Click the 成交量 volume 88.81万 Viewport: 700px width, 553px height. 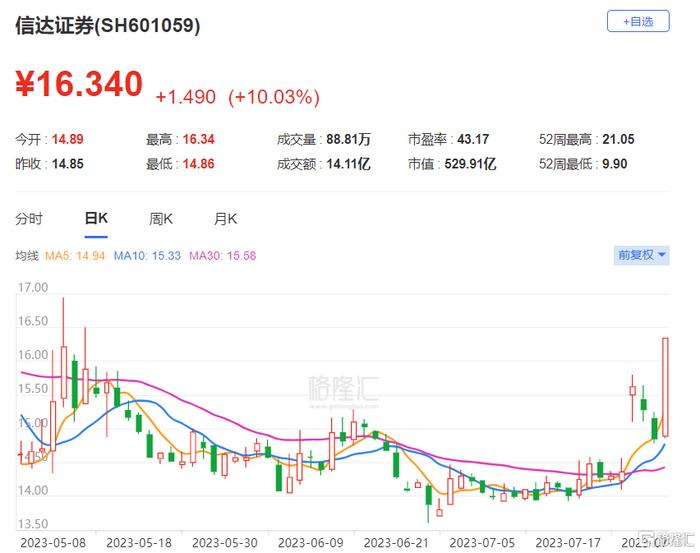coord(349,139)
